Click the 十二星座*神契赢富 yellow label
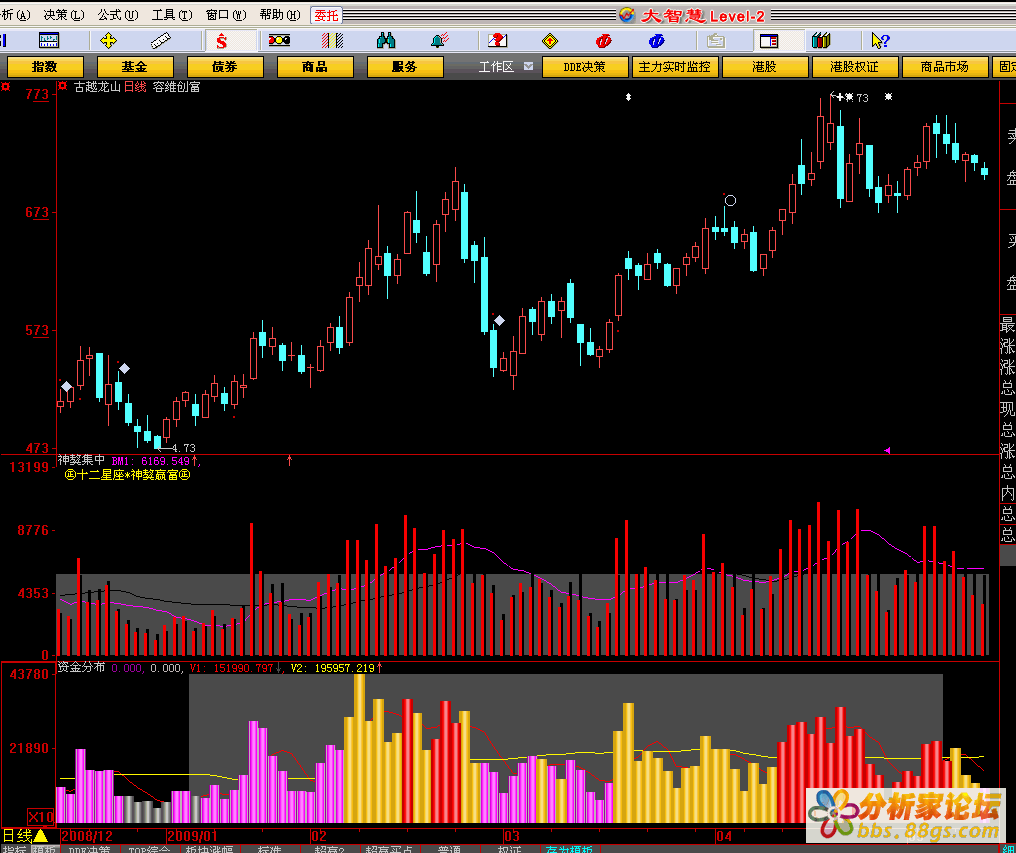Screen dimensions: 1016x853 click(x=128, y=475)
